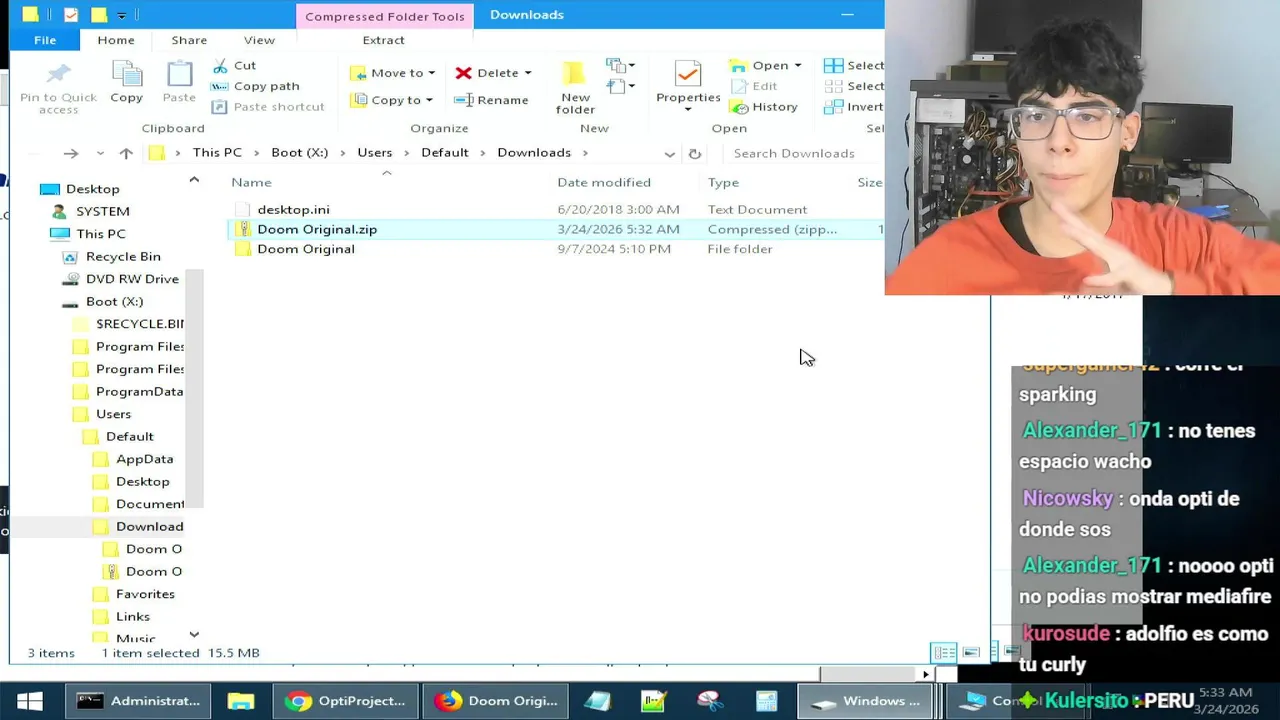Image resolution: width=1280 pixels, height=720 pixels.
Task: Switch to the View ribbon tab
Action: click(259, 40)
